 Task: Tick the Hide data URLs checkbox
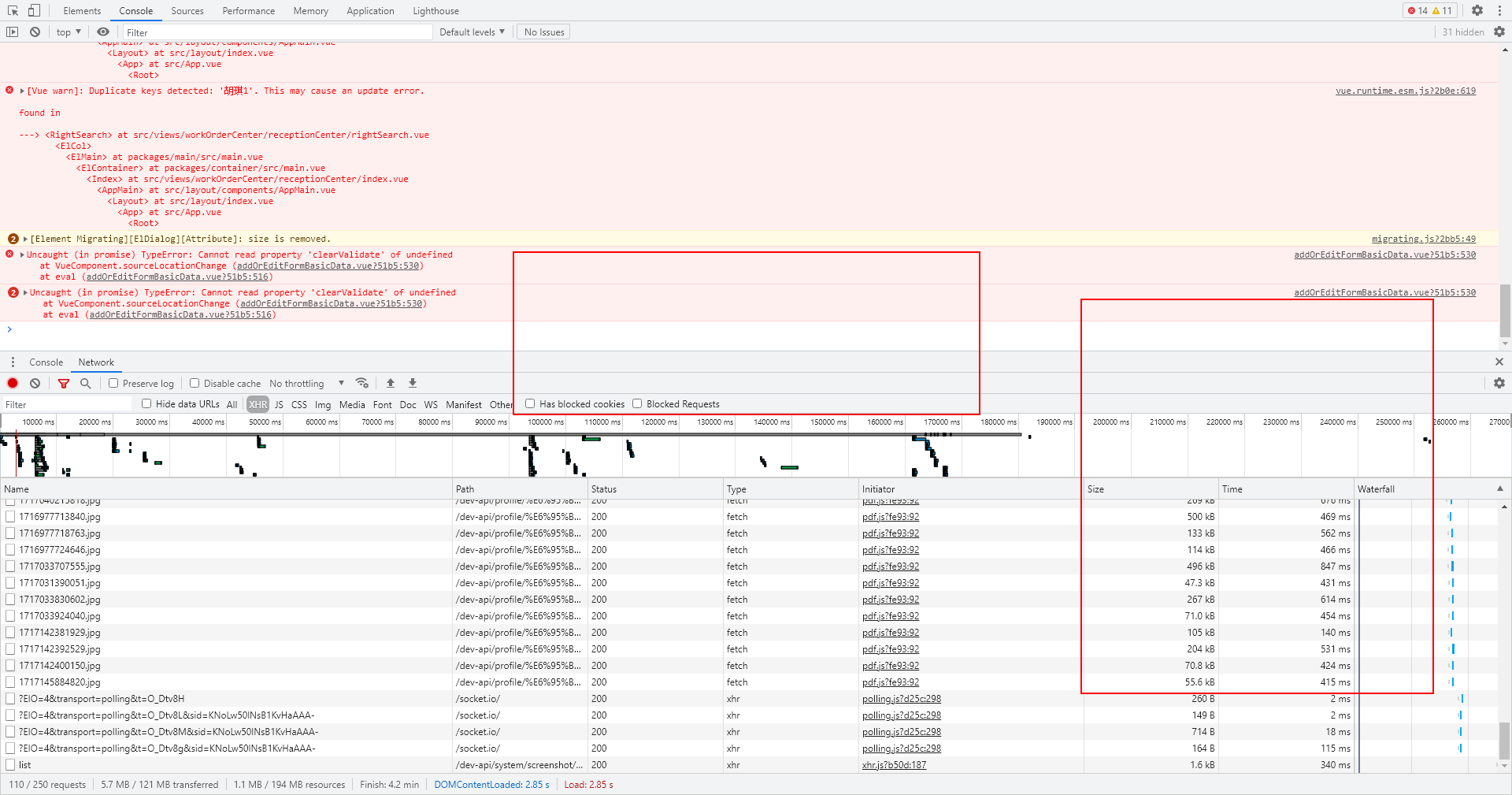click(x=146, y=404)
